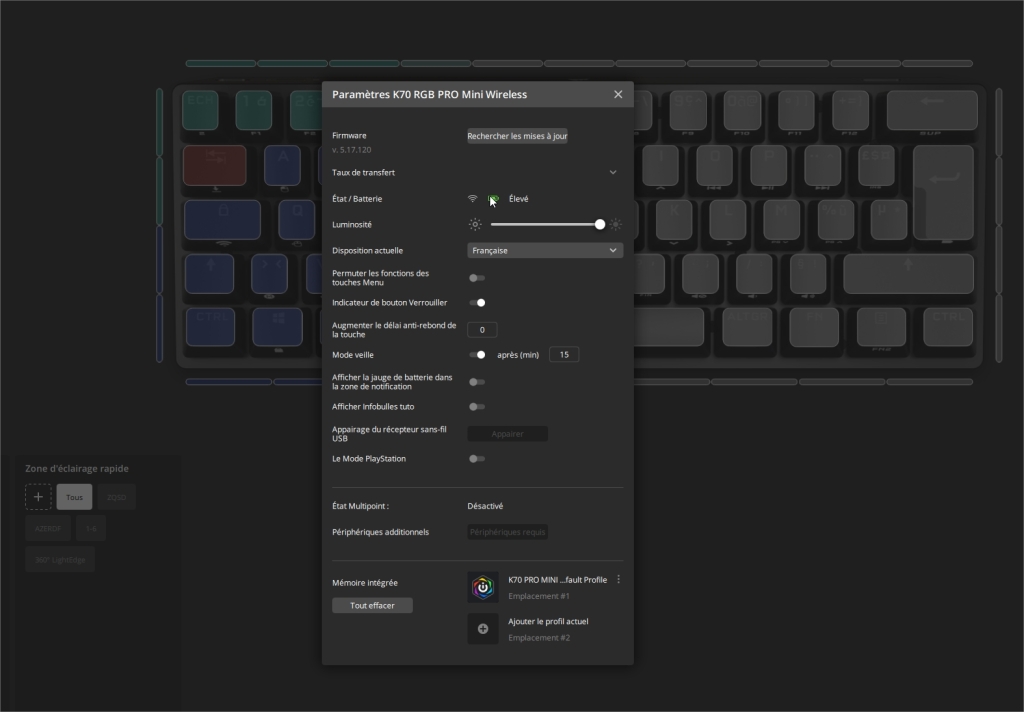
Task: Select the 1-6 lighting zone
Action: [x=91, y=528]
